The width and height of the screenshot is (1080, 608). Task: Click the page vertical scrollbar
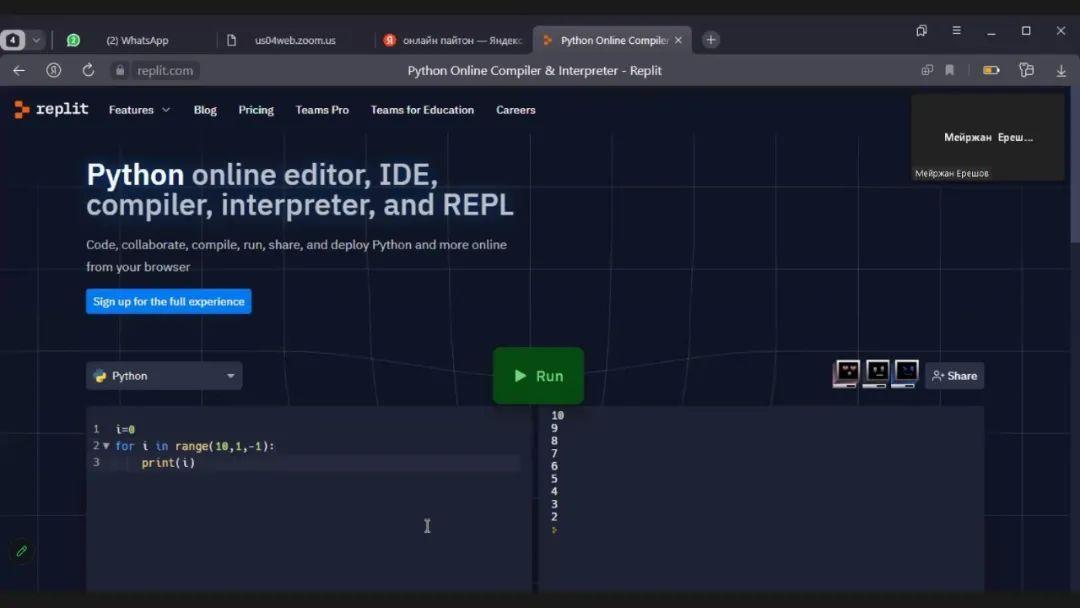tap(1075, 165)
